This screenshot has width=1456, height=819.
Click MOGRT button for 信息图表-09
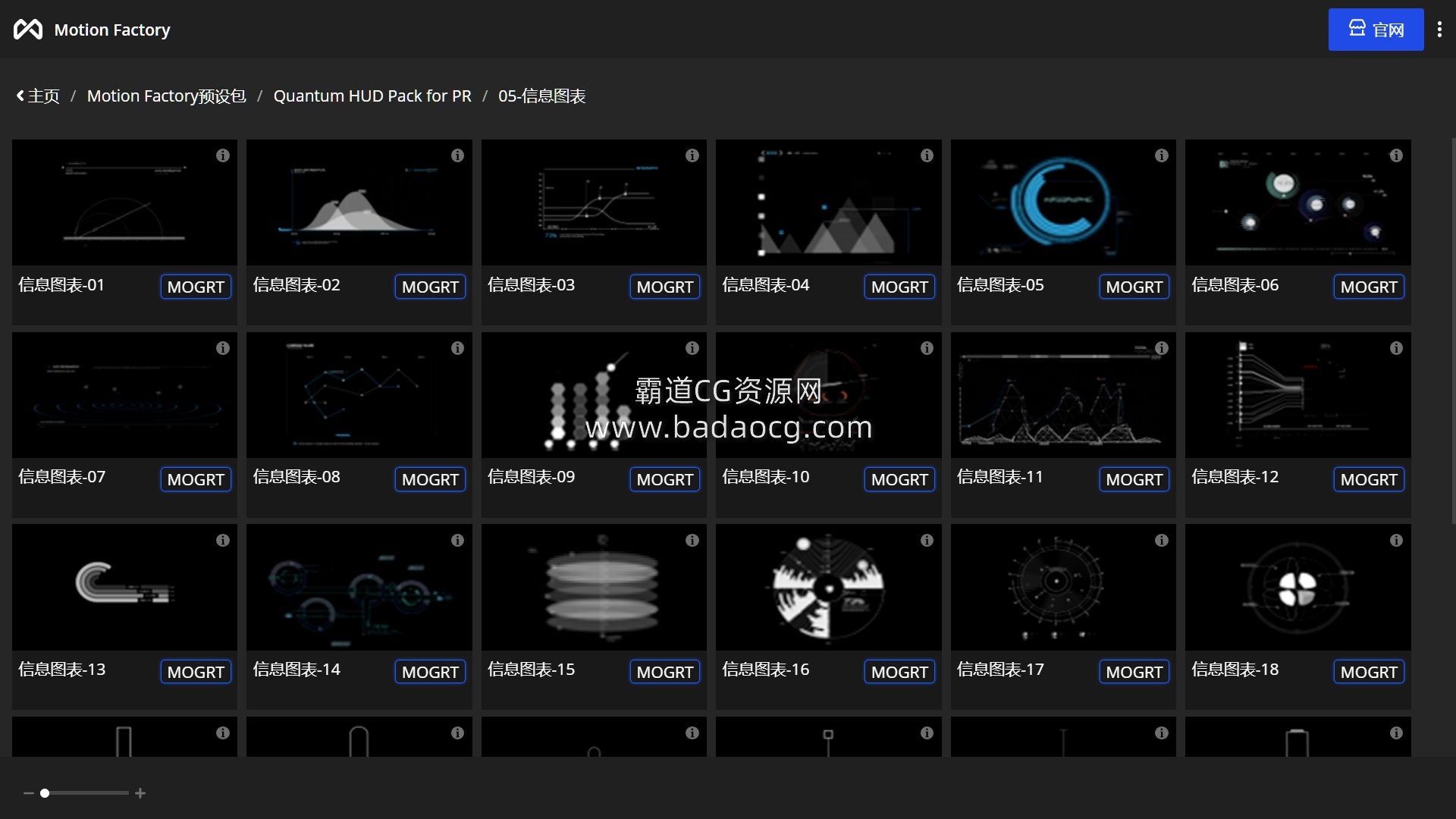point(665,479)
